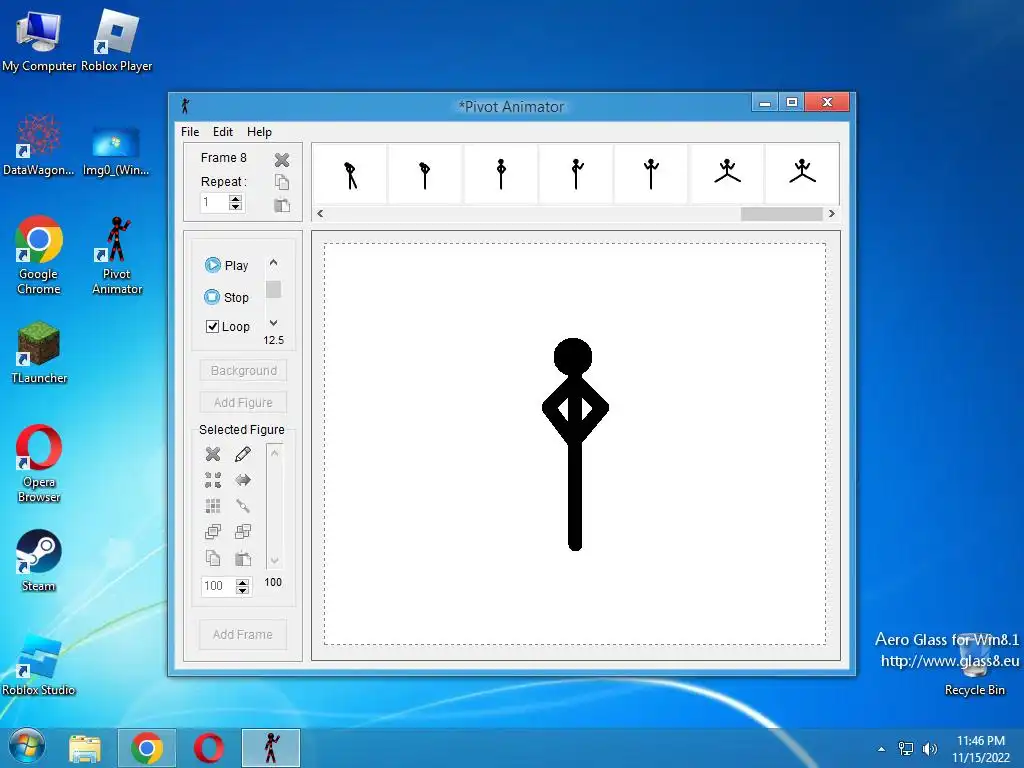Decrease Repeat count spinner

[236, 206]
